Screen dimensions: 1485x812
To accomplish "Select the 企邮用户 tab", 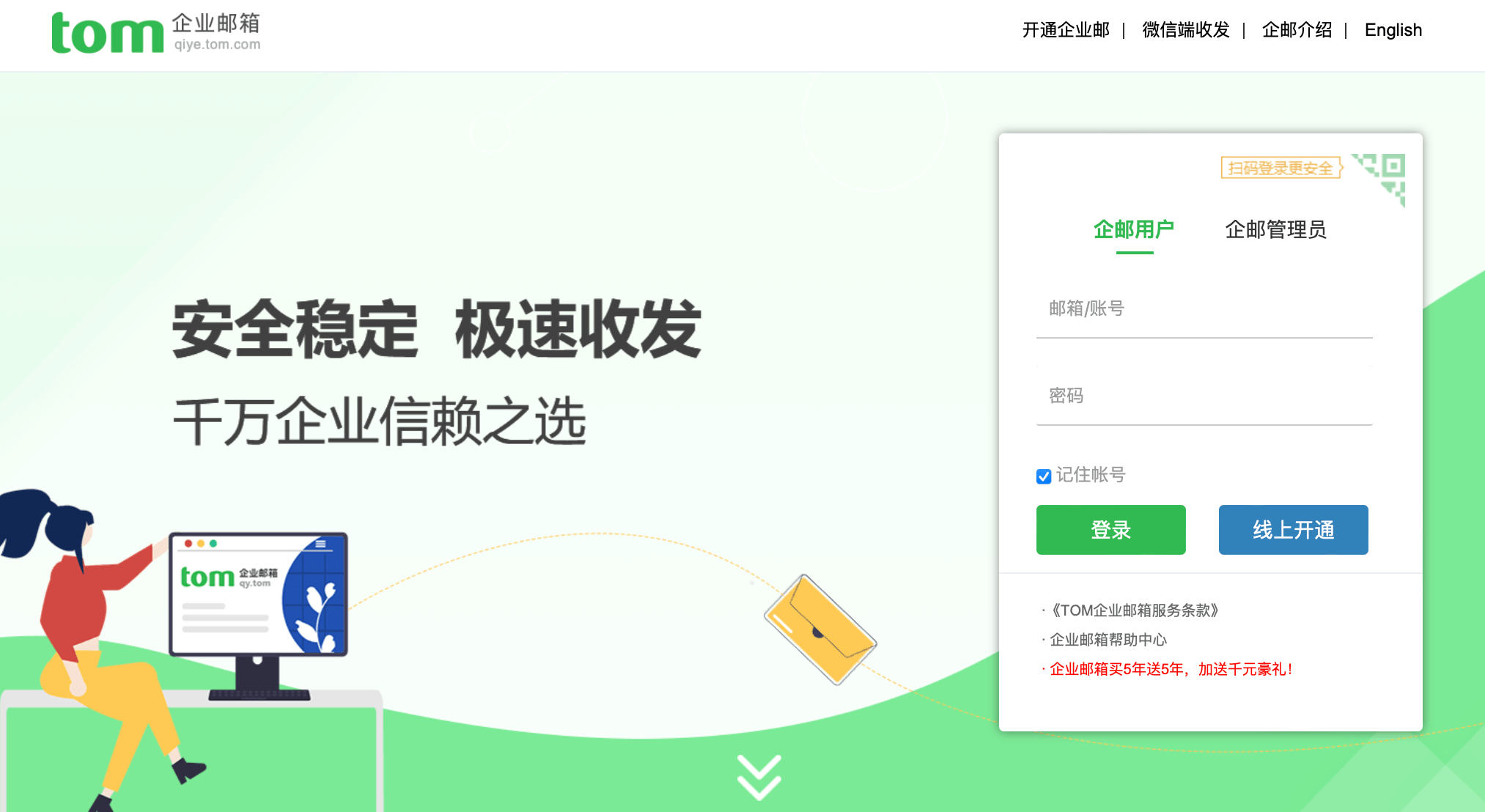I will (1134, 229).
